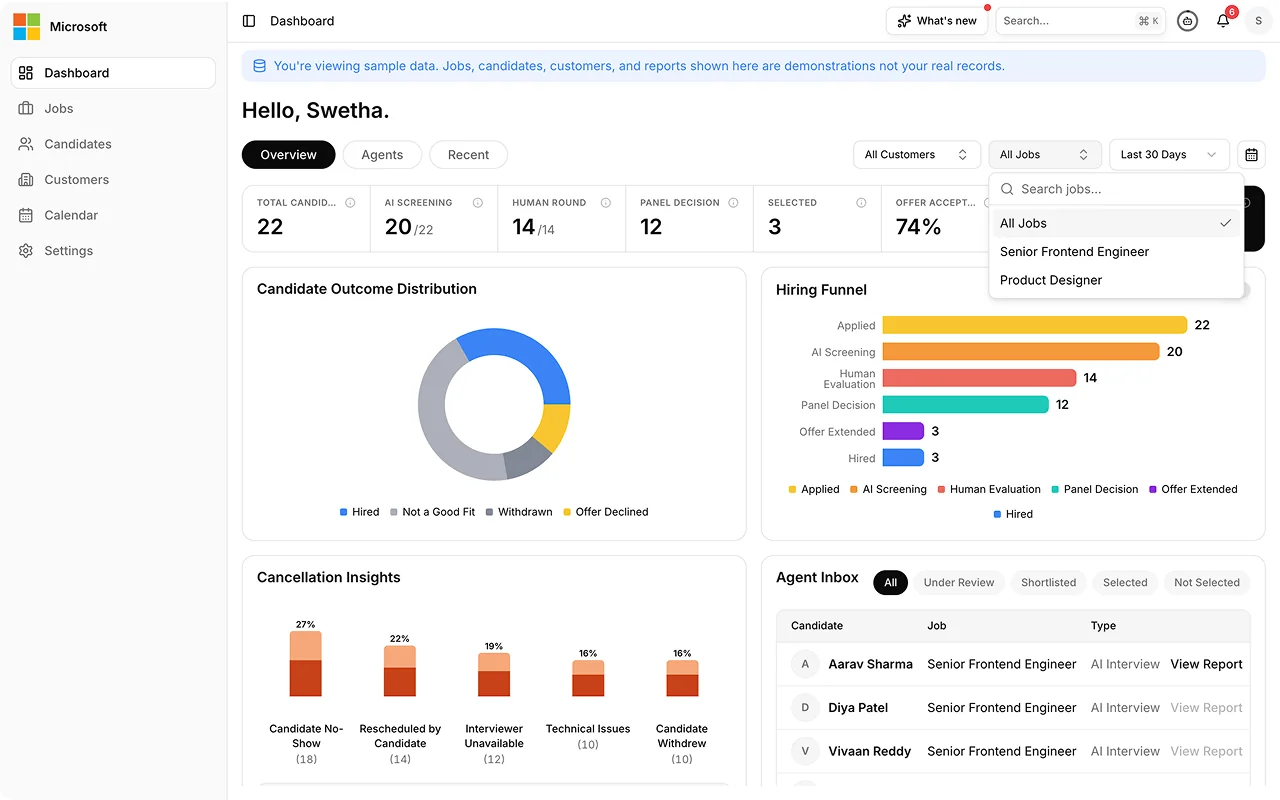
Task: Open the notifications bell
Action: pos(1223,21)
